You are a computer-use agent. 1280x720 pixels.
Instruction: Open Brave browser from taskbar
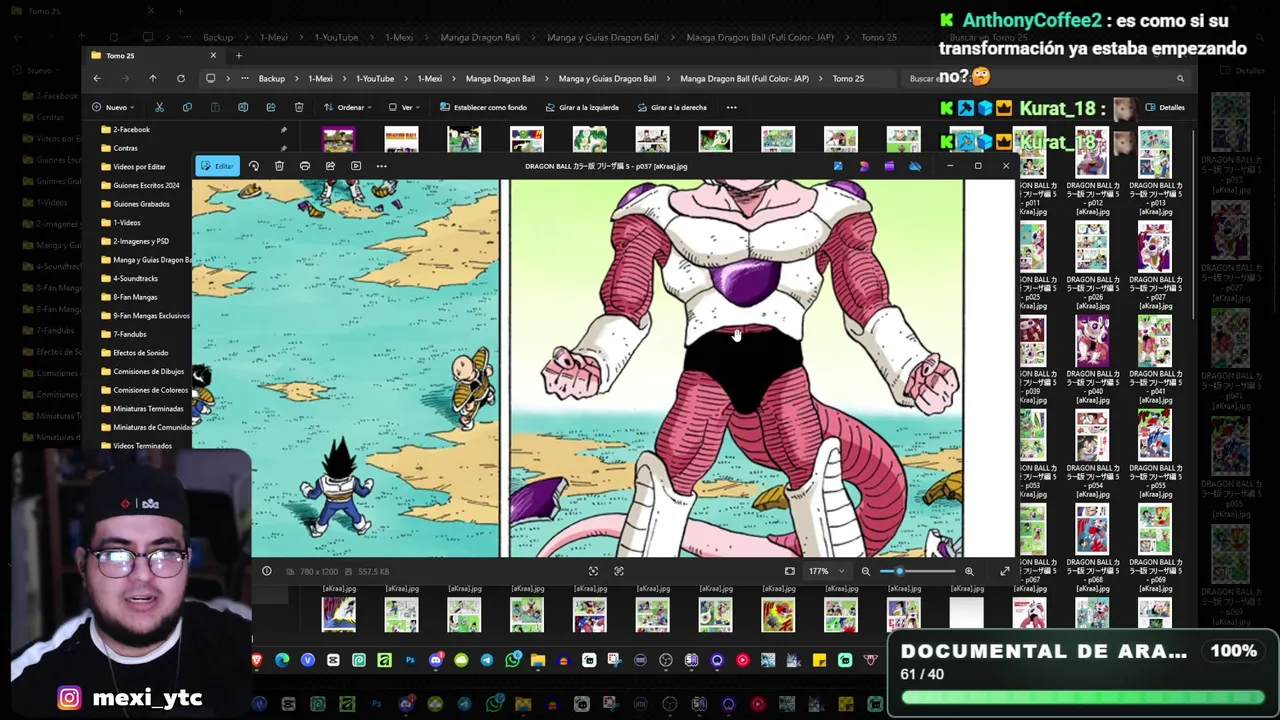point(257,660)
